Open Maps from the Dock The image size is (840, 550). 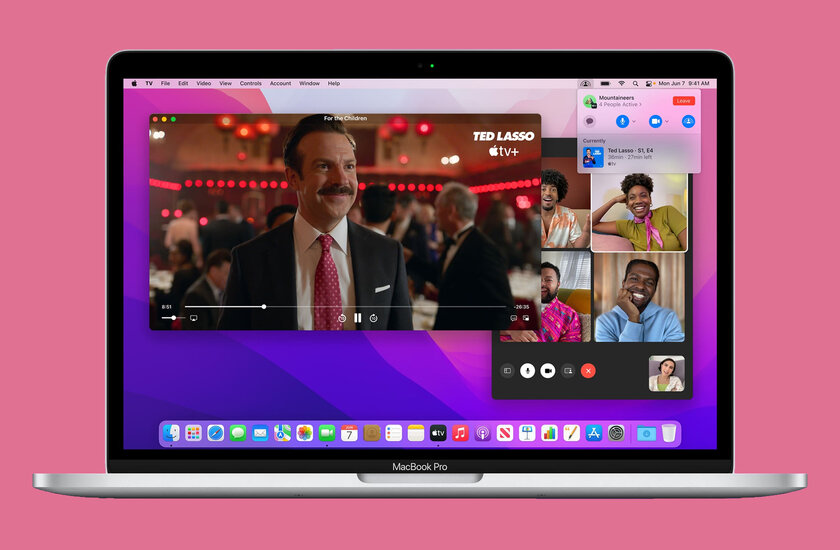pos(282,433)
